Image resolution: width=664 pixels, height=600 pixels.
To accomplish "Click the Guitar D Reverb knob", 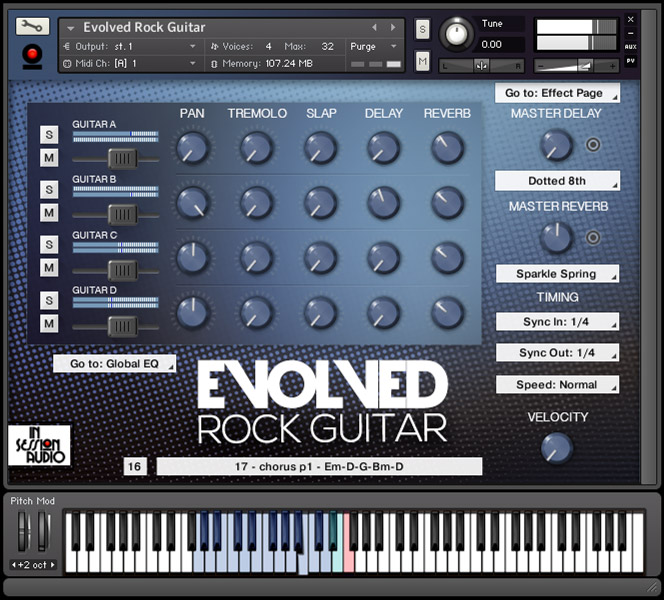I will click(x=447, y=312).
